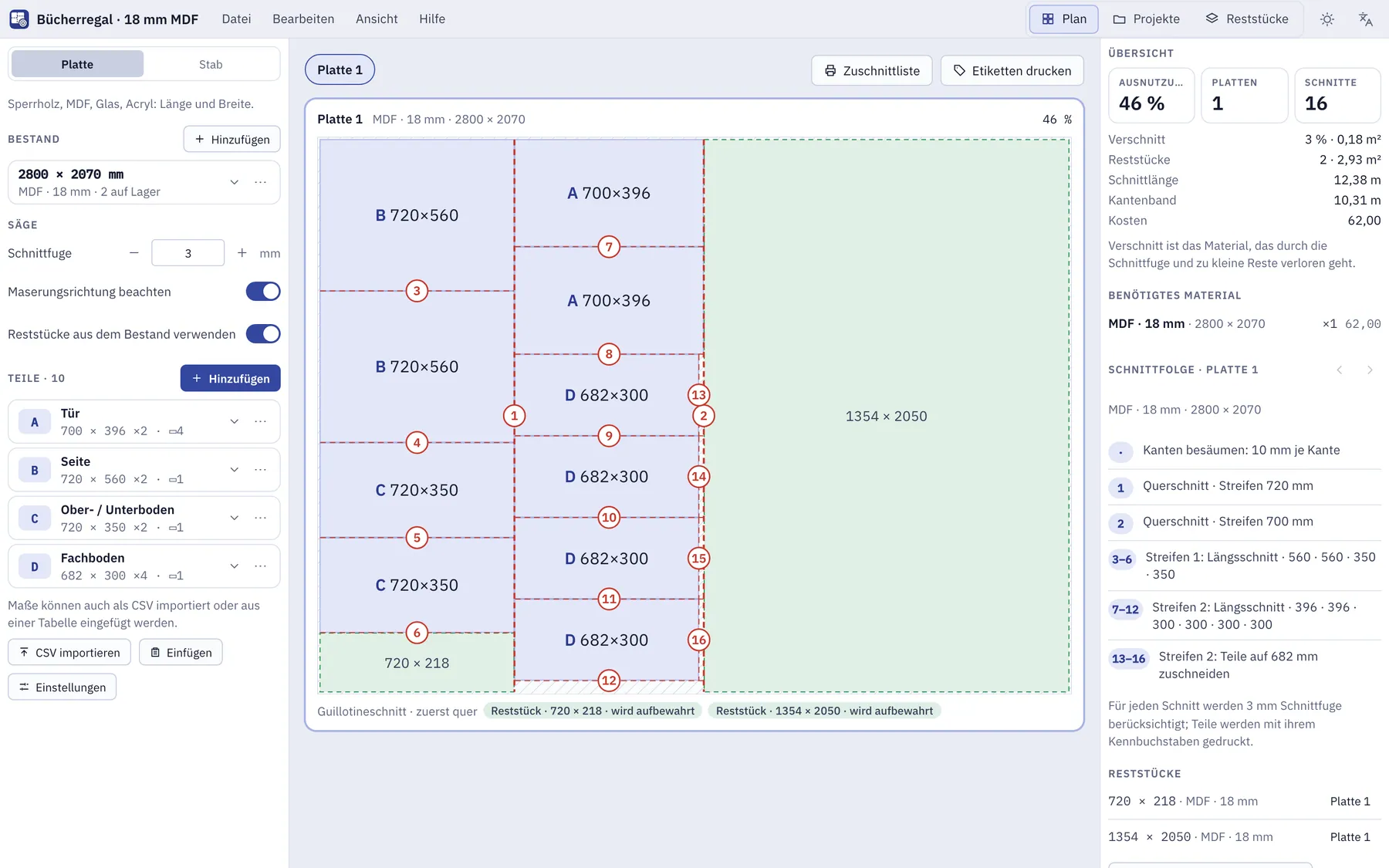The width and height of the screenshot is (1389, 868).
Task: Click Zuschnittliste print button
Action: [x=872, y=71]
